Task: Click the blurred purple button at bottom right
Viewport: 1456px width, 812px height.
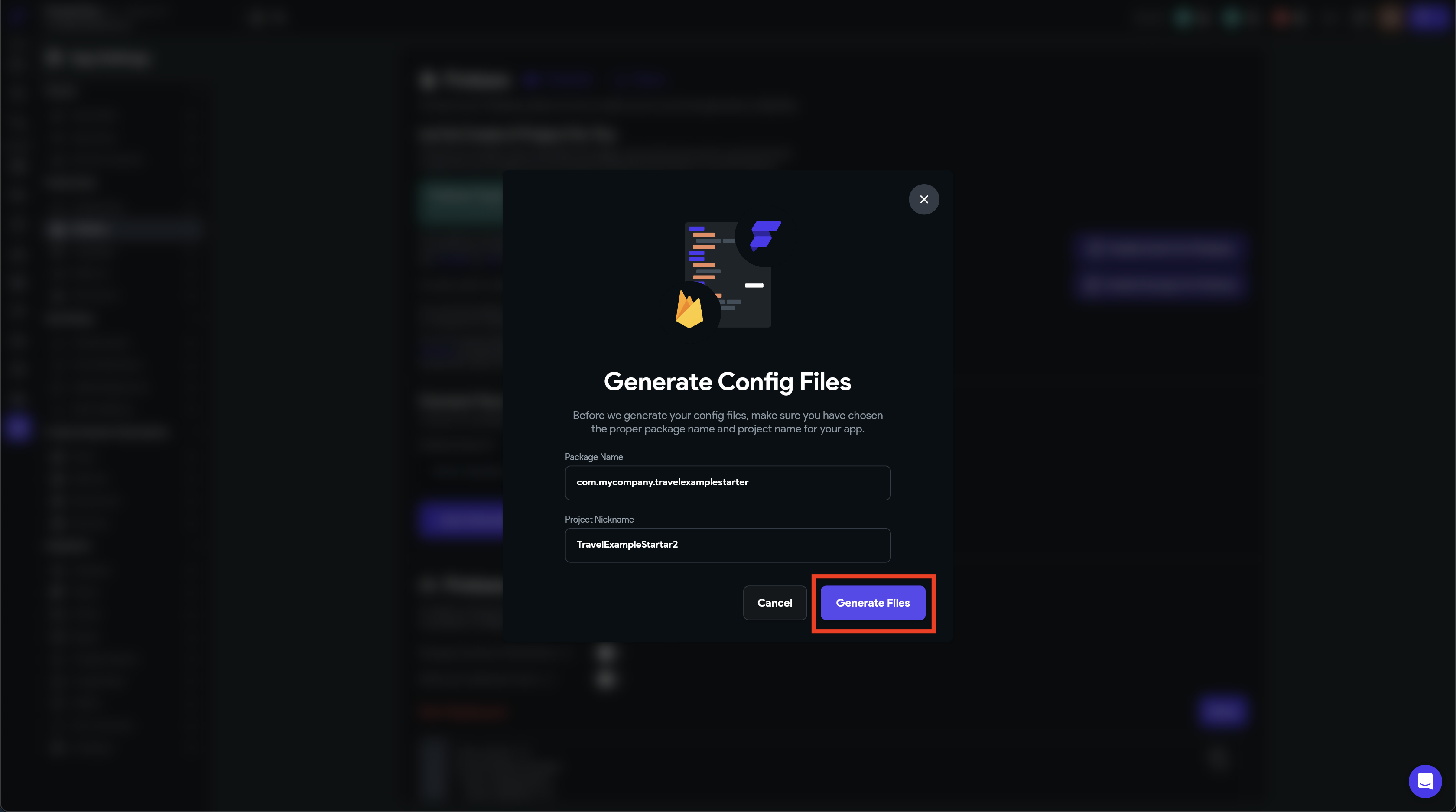Action: point(1222,711)
